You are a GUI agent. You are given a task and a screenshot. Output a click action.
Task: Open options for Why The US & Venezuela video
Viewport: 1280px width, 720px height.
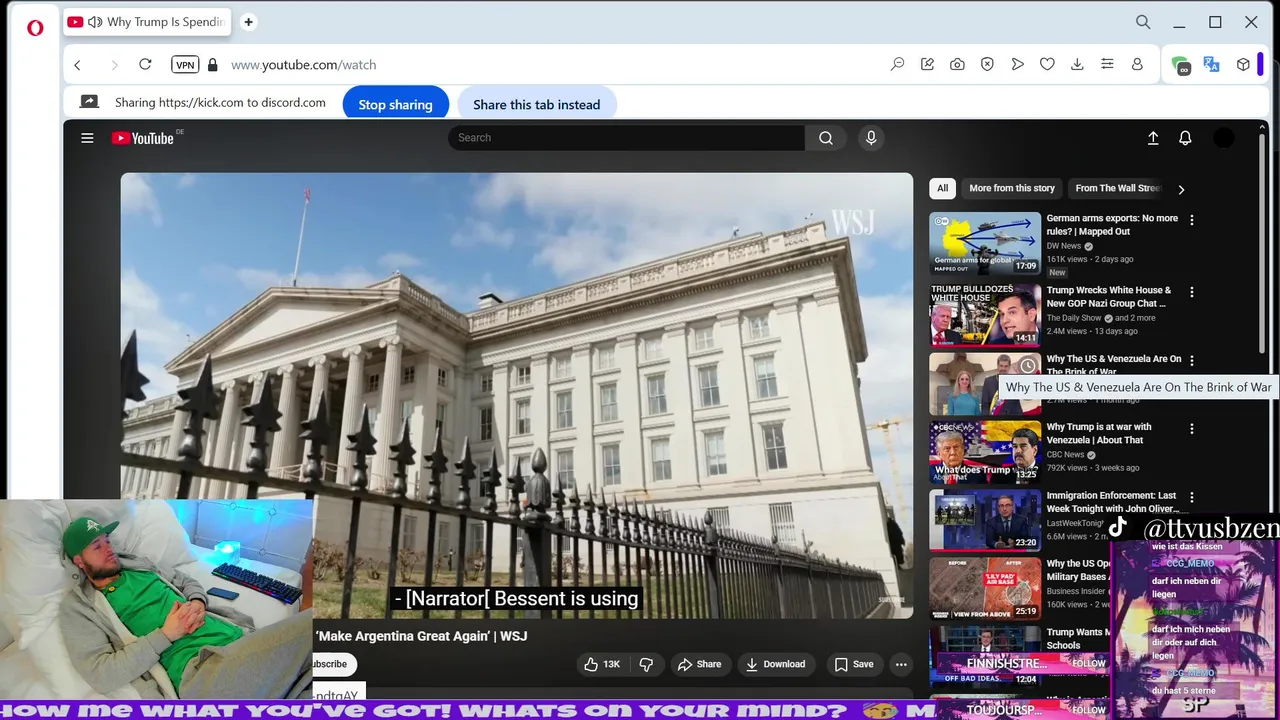point(1191,360)
